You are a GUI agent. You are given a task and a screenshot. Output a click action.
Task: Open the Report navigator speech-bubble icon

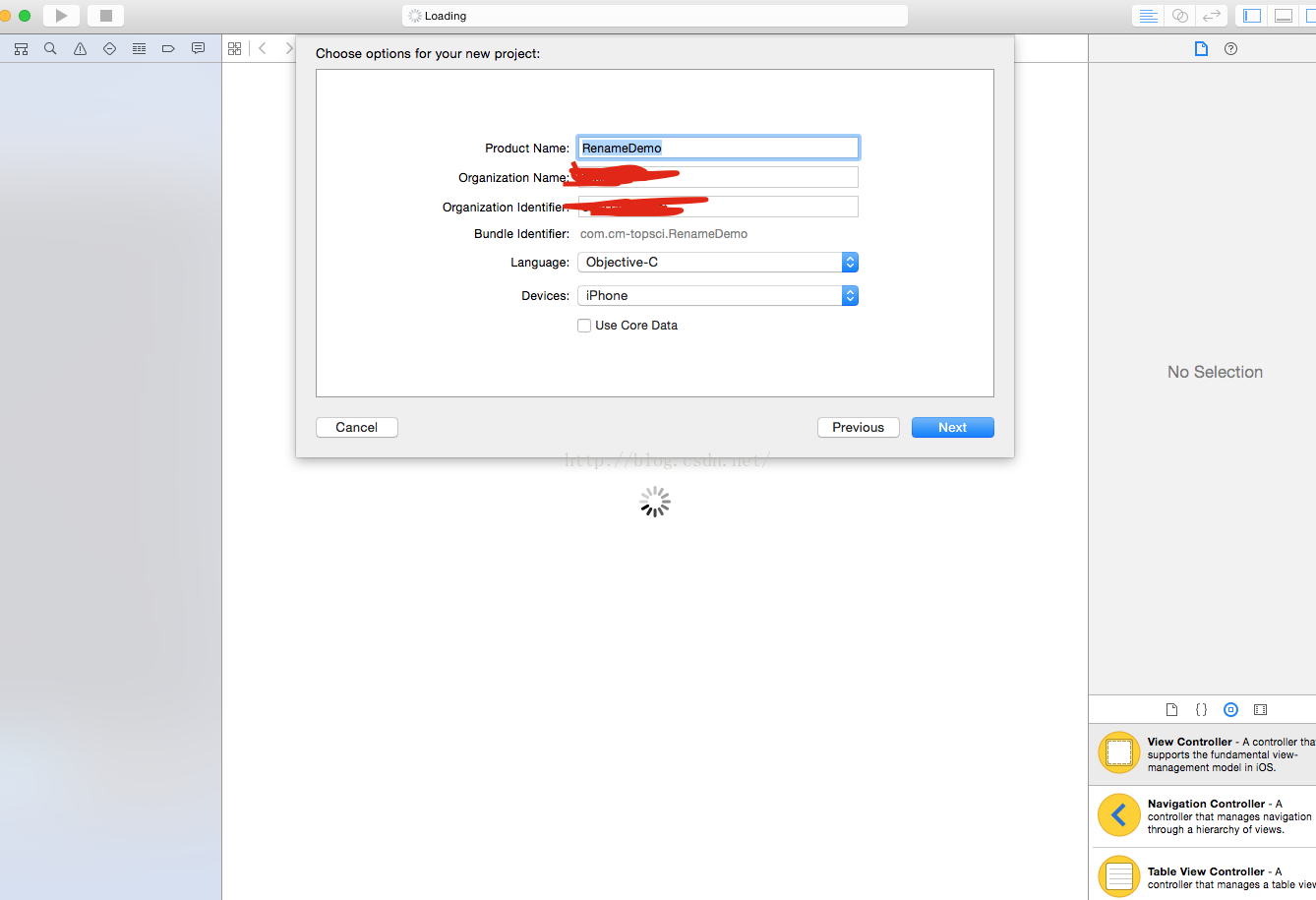(x=198, y=48)
